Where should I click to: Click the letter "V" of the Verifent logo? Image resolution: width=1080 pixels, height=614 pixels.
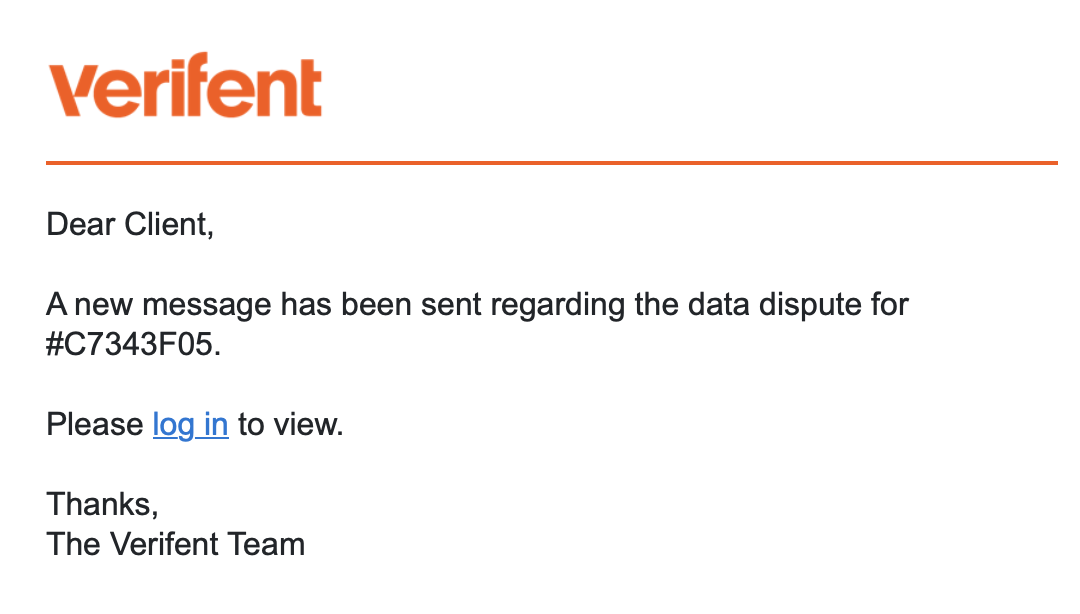pyautogui.click(x=72, y=90)
